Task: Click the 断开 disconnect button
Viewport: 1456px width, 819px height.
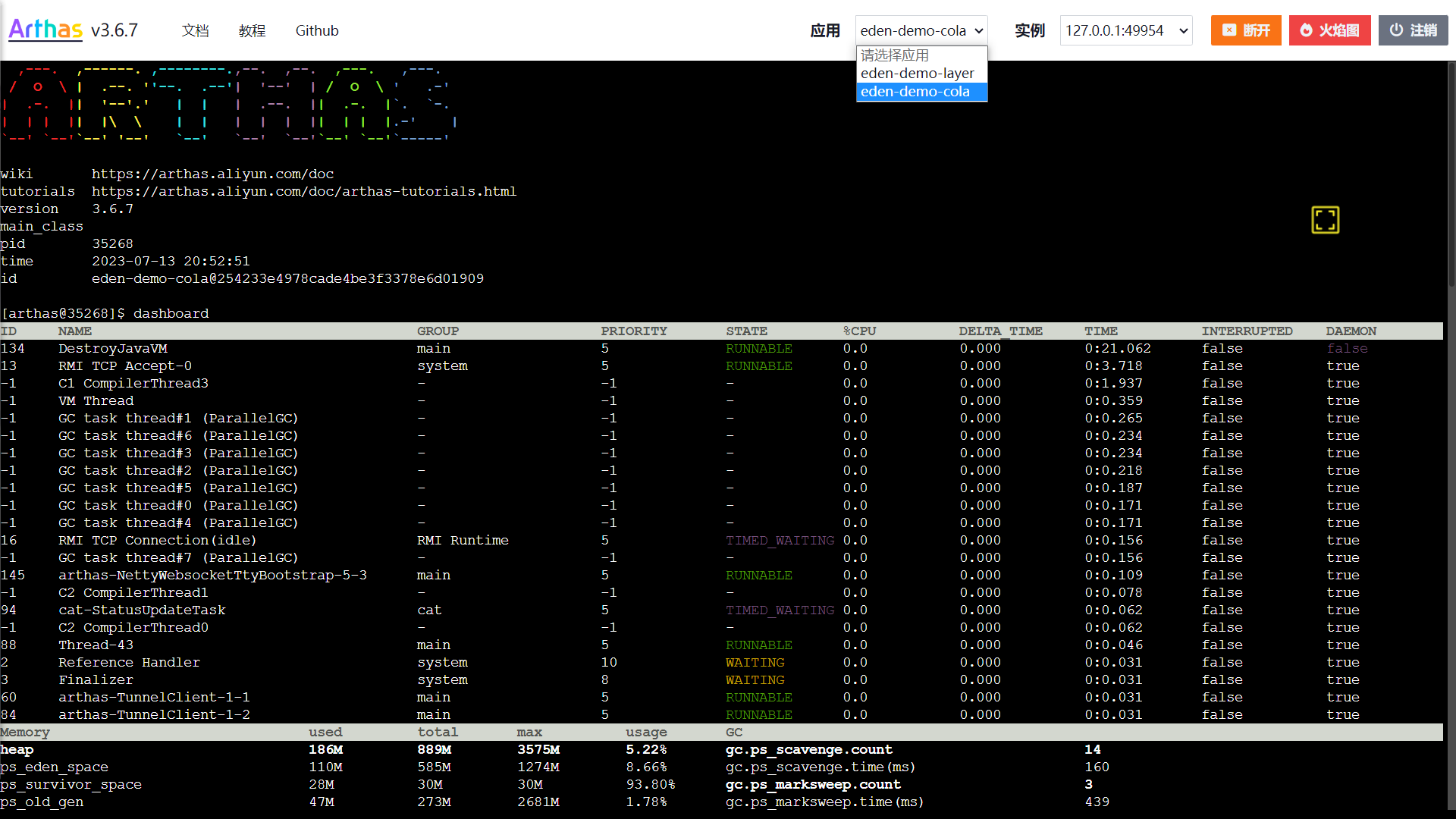Action: click(1245, 30)
